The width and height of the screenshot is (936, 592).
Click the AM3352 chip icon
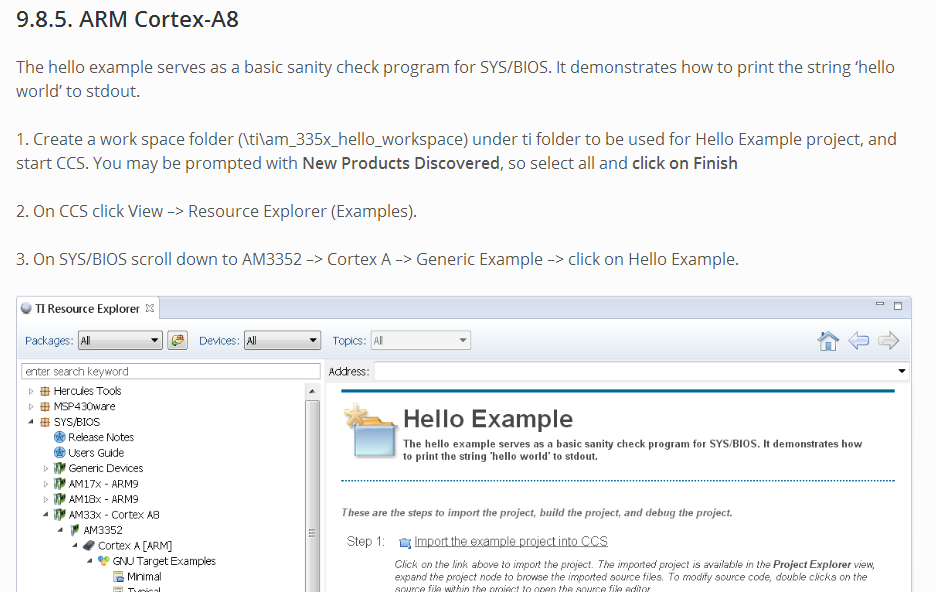[x=75, y=530]
